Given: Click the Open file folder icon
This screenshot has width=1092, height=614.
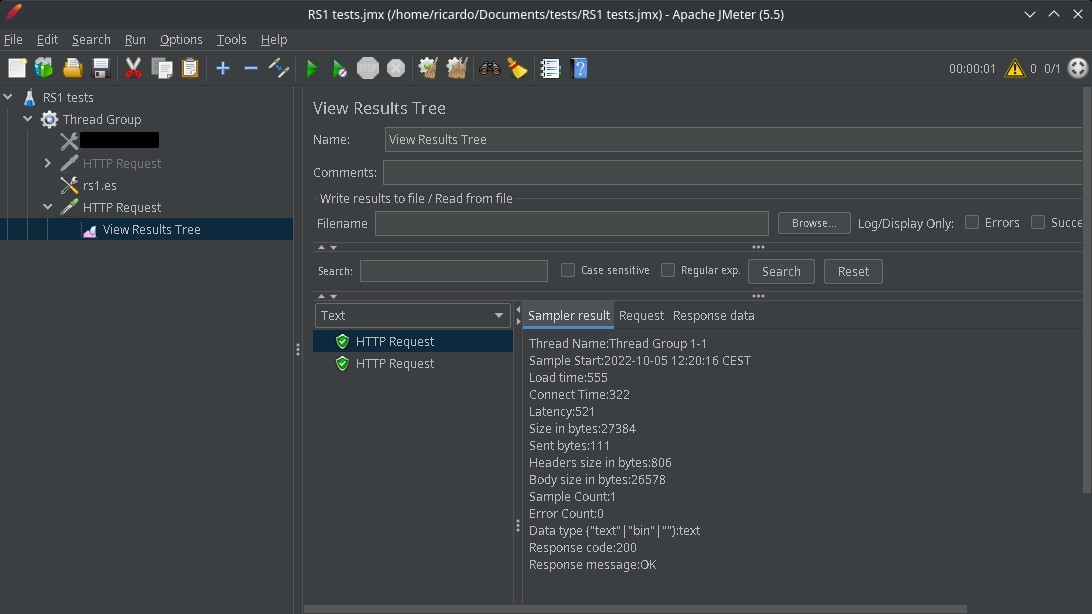Looking at the screenshot, I should pyautogui.click(x=72, y=68).
